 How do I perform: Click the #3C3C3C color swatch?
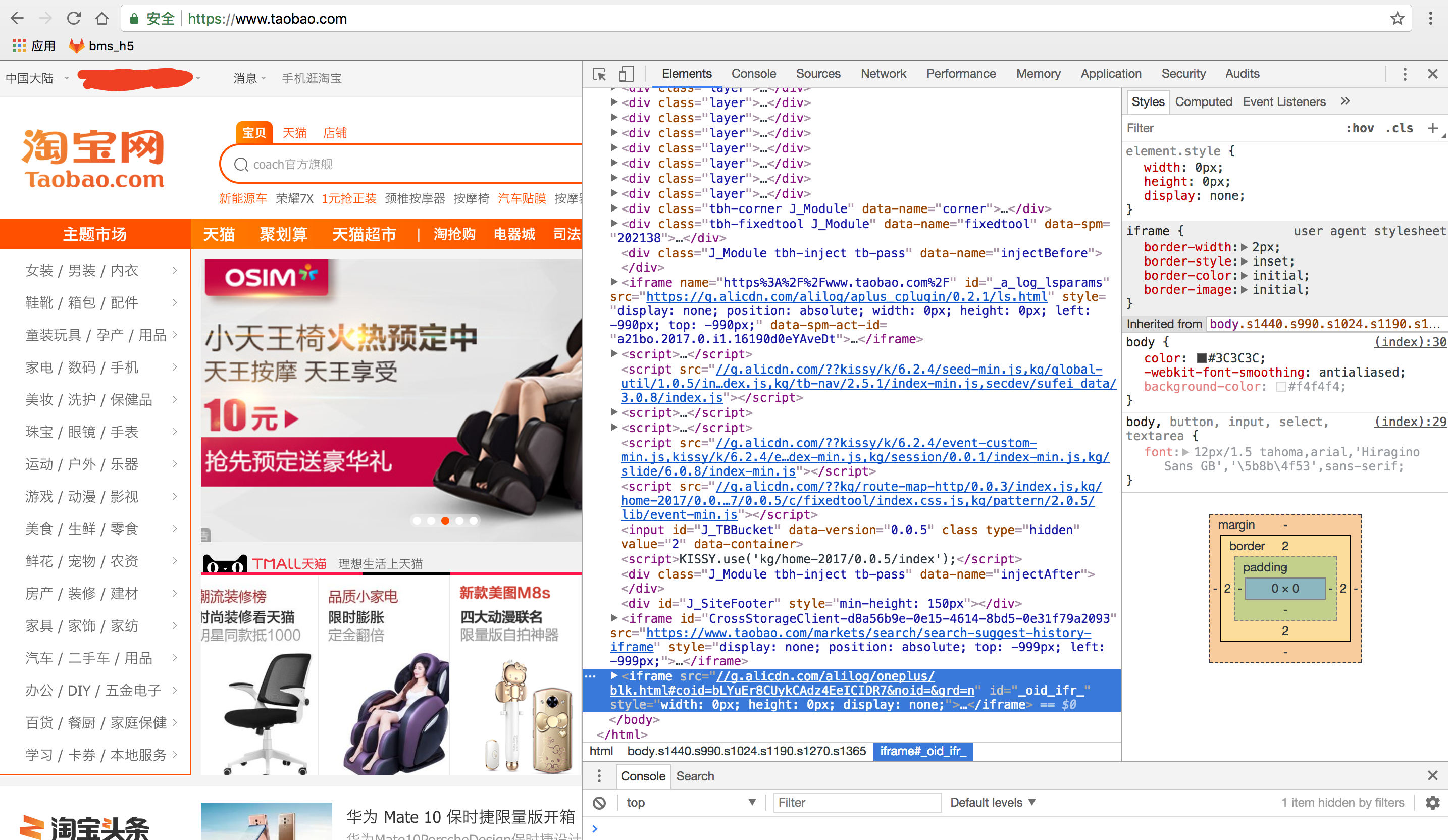tap(1203, 357)
